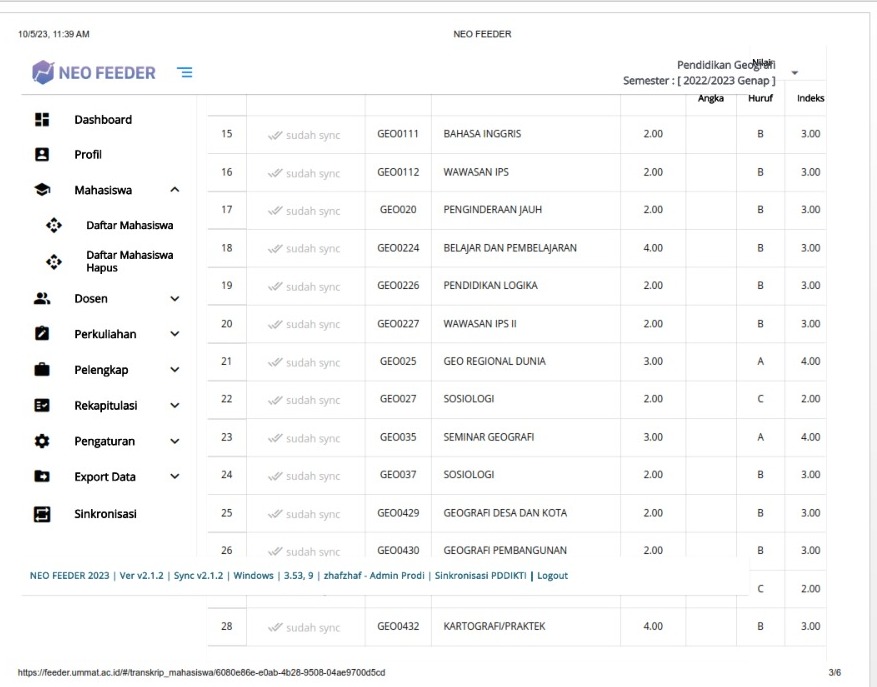Toggle the hamburger sidebar menu
The height and width of the screenshot is (687, 877).
pyautogui.click(x=185, y=72)
